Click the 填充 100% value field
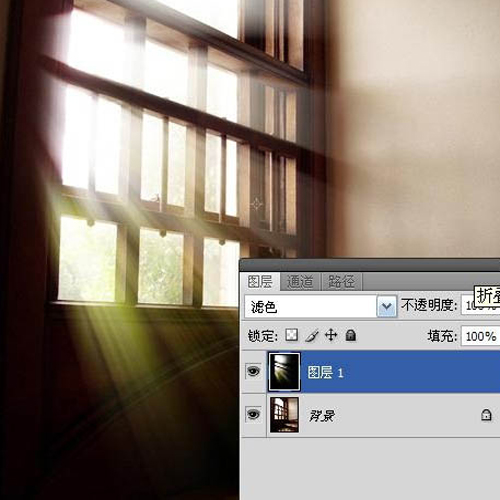This screenshot has height=500, width=500. pyautogui.click(x=481, y=336)
